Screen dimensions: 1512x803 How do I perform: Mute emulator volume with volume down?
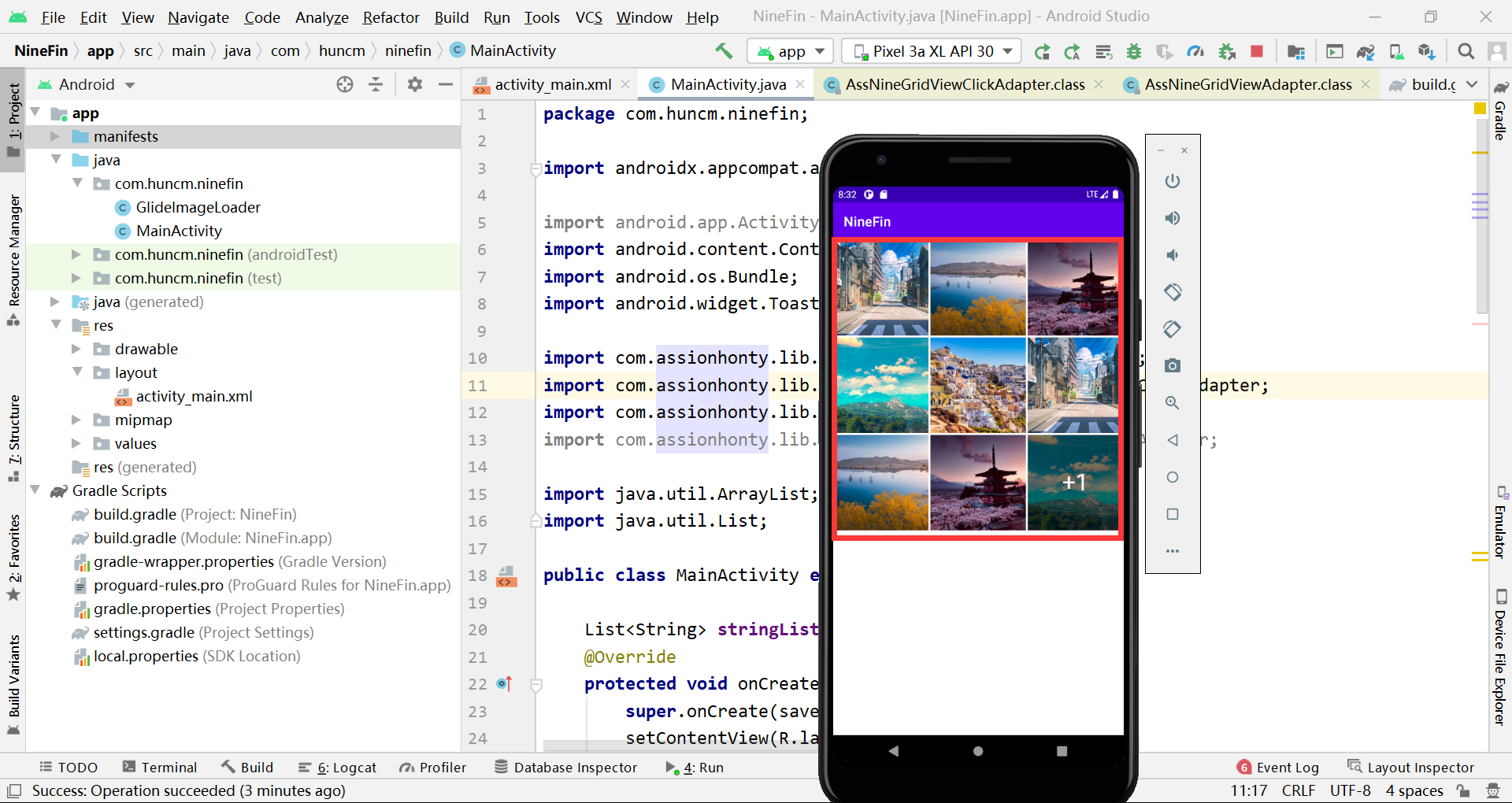click(1173, 255)
